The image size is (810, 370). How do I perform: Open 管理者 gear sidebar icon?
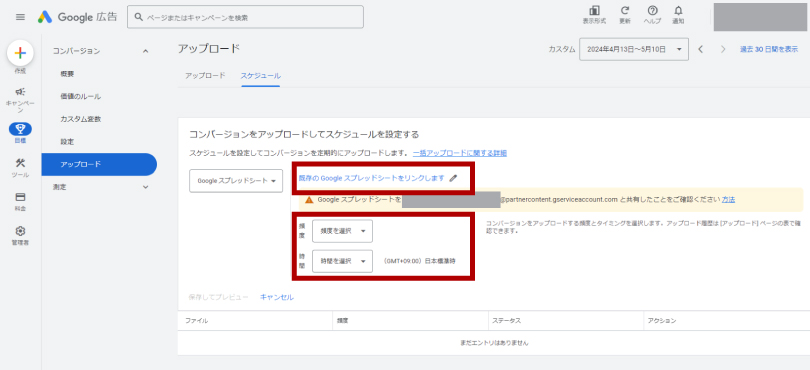pos(20,230)
